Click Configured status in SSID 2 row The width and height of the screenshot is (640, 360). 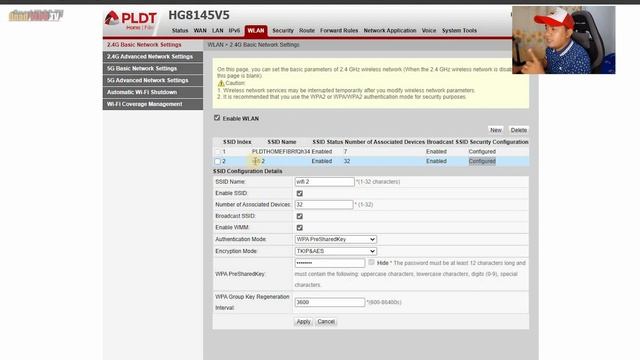click(482, 161)
